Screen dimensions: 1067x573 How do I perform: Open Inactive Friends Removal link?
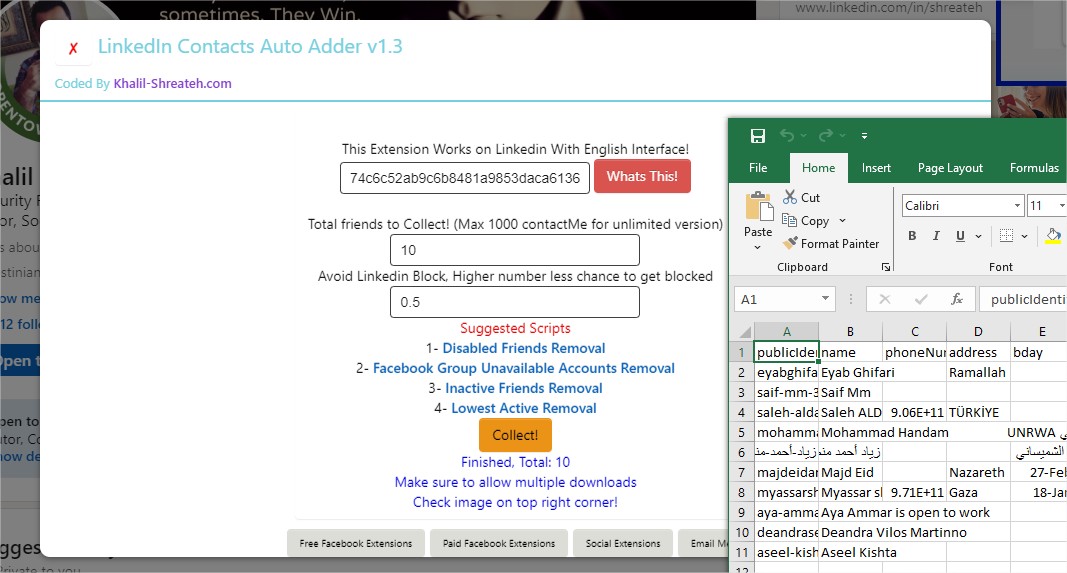[523, 388]
